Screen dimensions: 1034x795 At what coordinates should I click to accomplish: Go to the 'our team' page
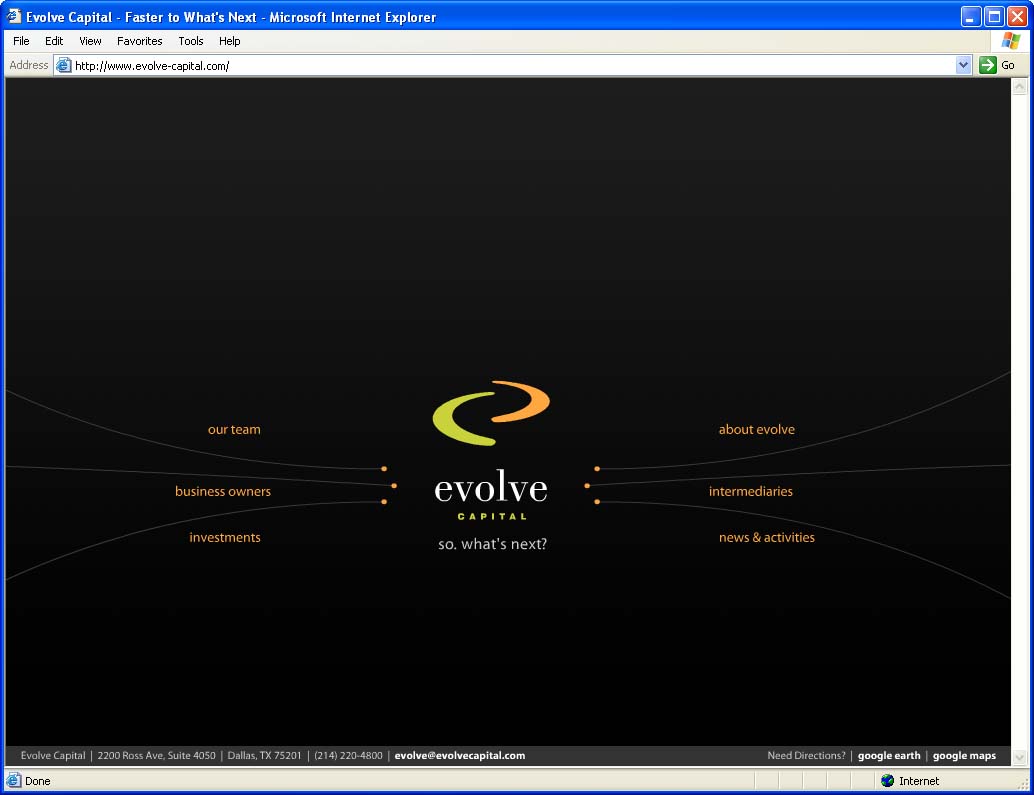[234, 430]
